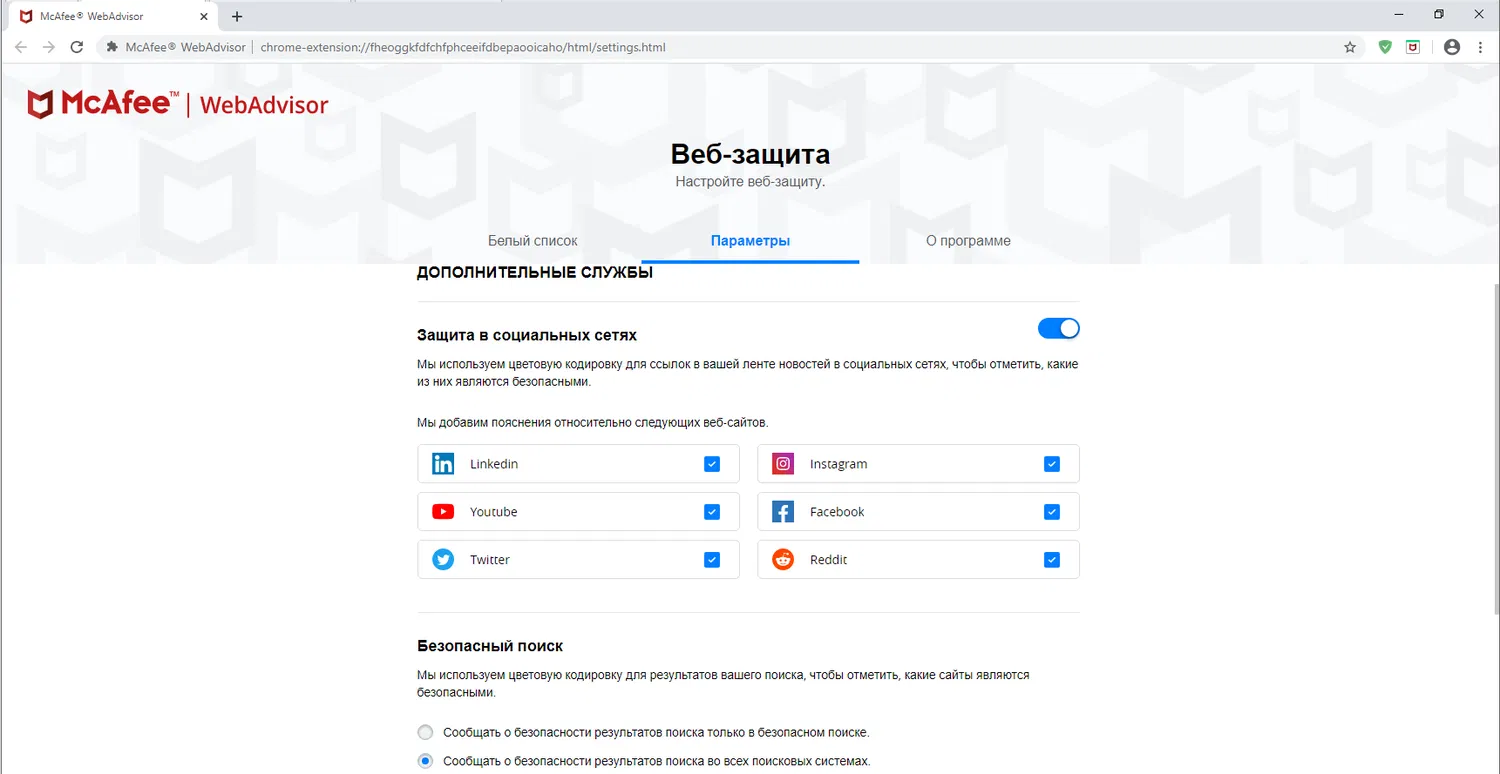
Task: Uncheck the Twitter checkbox
Action: pyautogui.click(x=712, y=560)
